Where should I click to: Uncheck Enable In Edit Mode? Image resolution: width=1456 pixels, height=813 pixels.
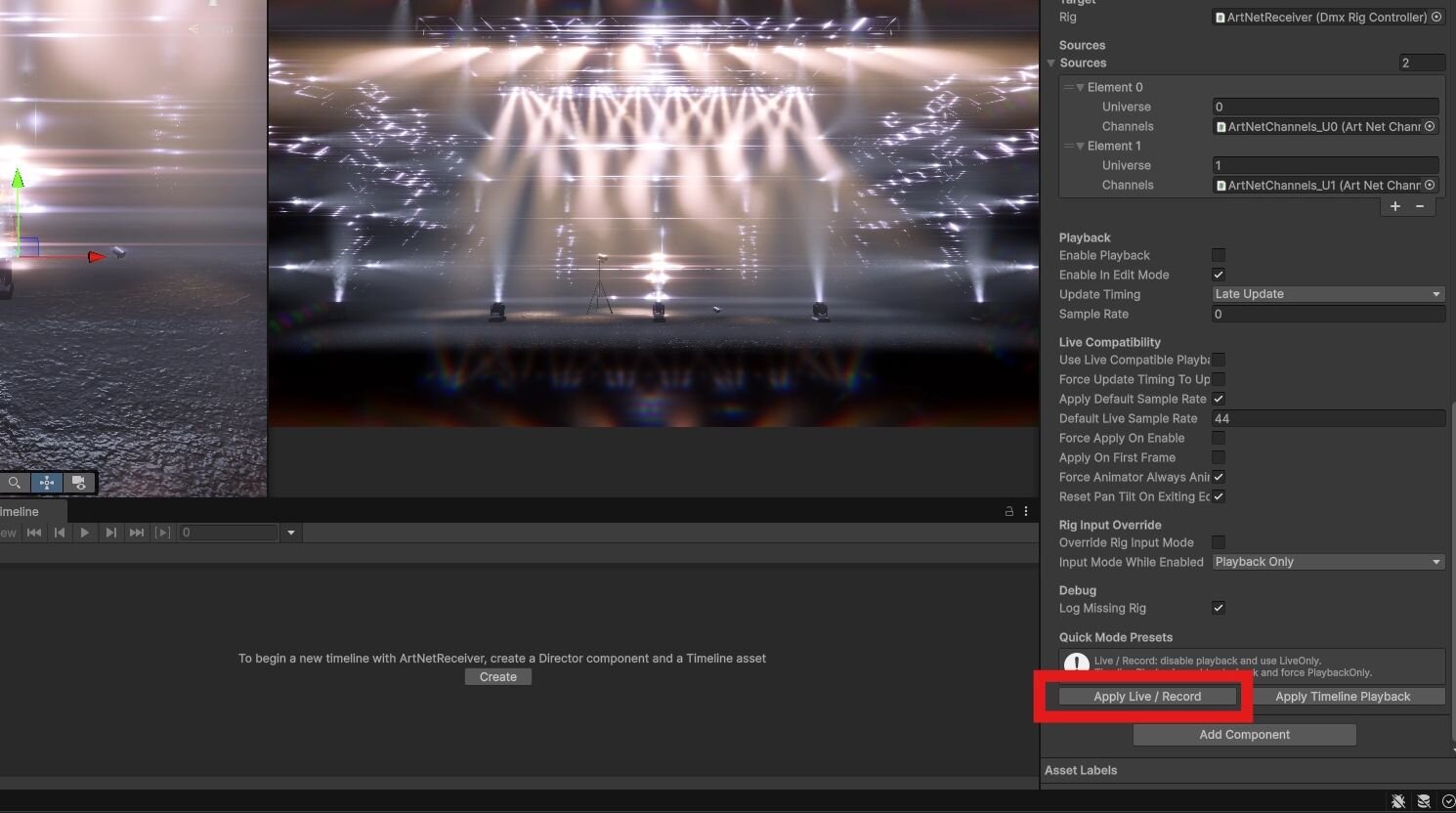1219,275
